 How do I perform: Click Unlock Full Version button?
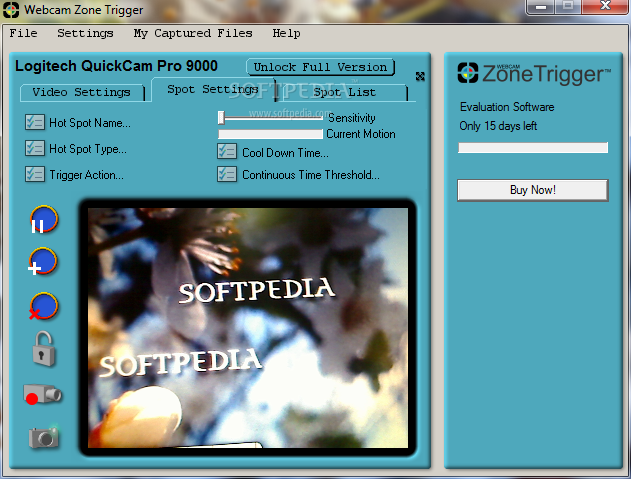point(320,67)
